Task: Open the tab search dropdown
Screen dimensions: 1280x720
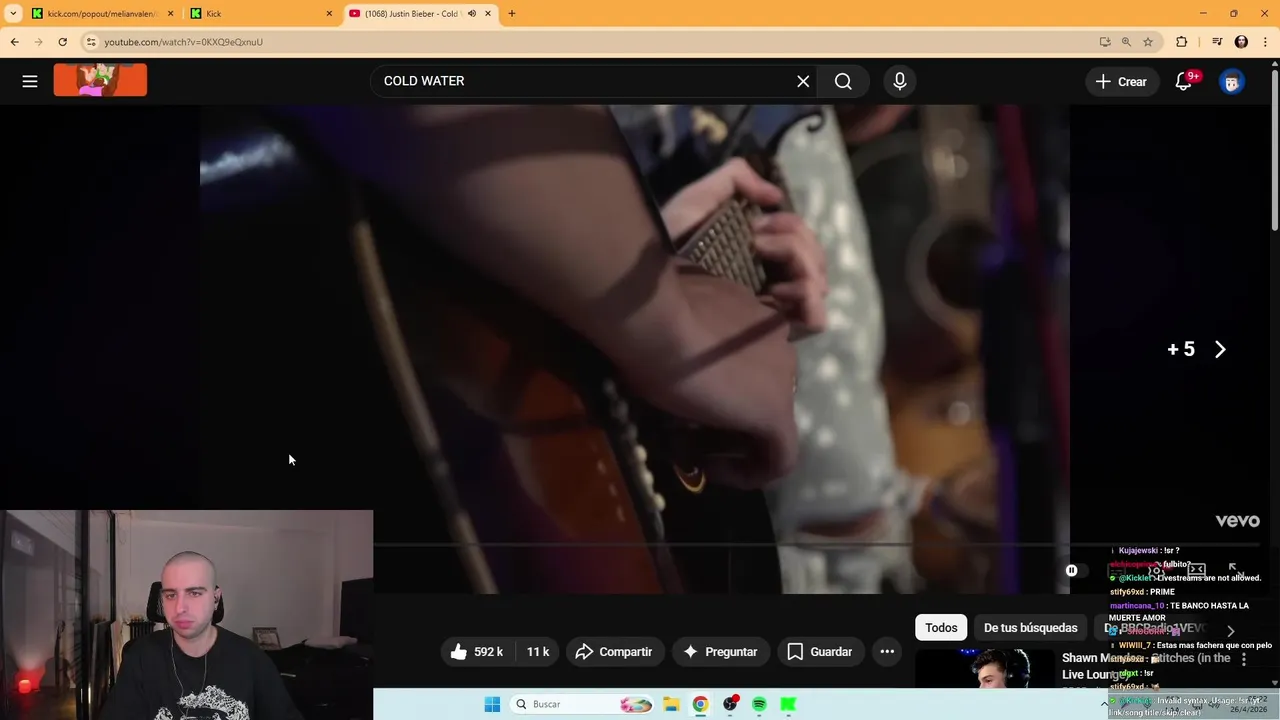Action: click(x=13, y=14)
